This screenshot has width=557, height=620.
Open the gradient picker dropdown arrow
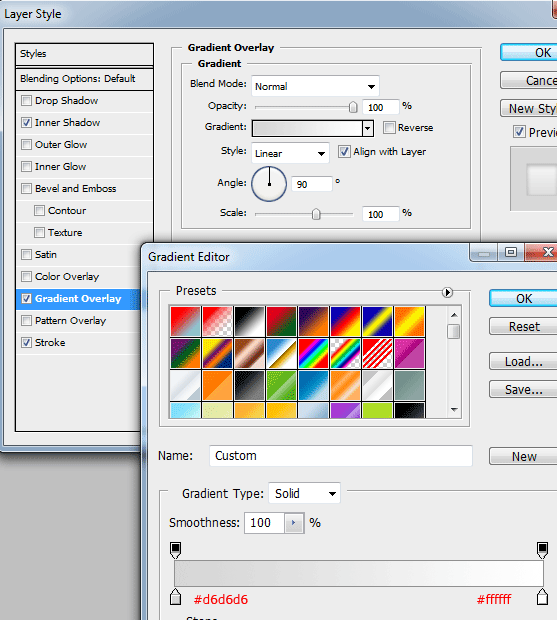[368, 129]
